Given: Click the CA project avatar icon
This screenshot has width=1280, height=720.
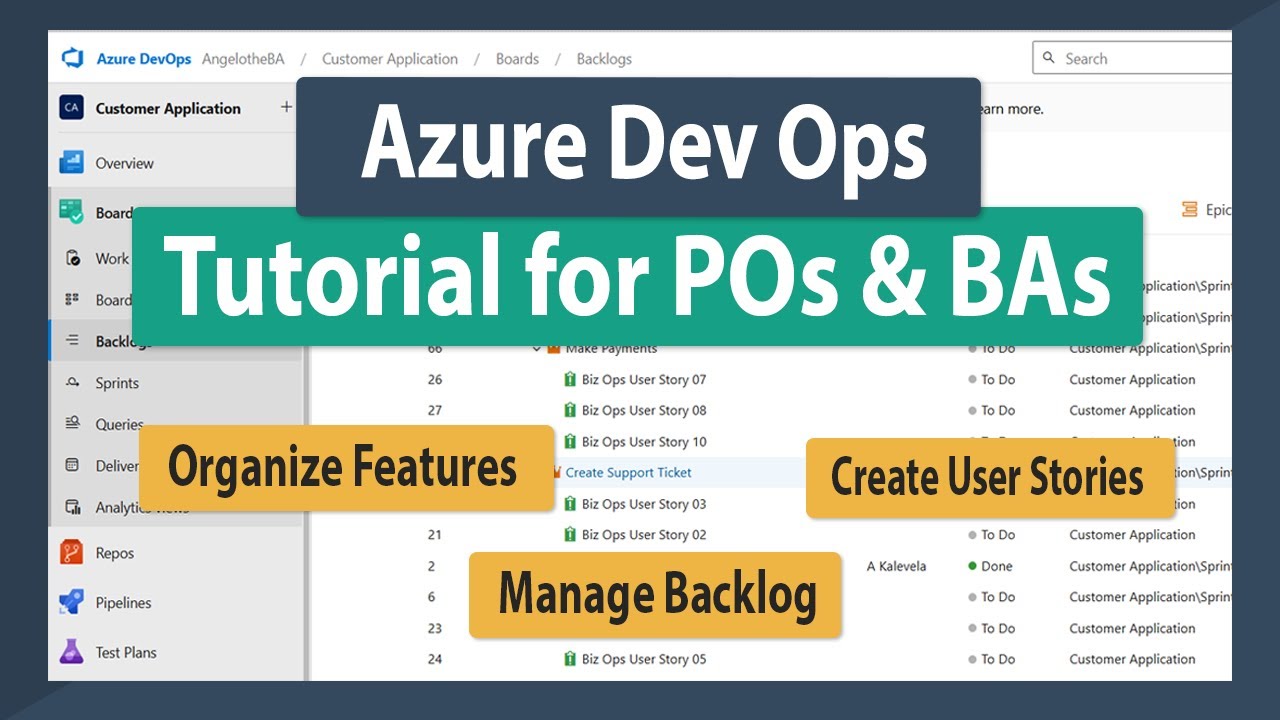Looking at the screenshot, I should (71, 108).
